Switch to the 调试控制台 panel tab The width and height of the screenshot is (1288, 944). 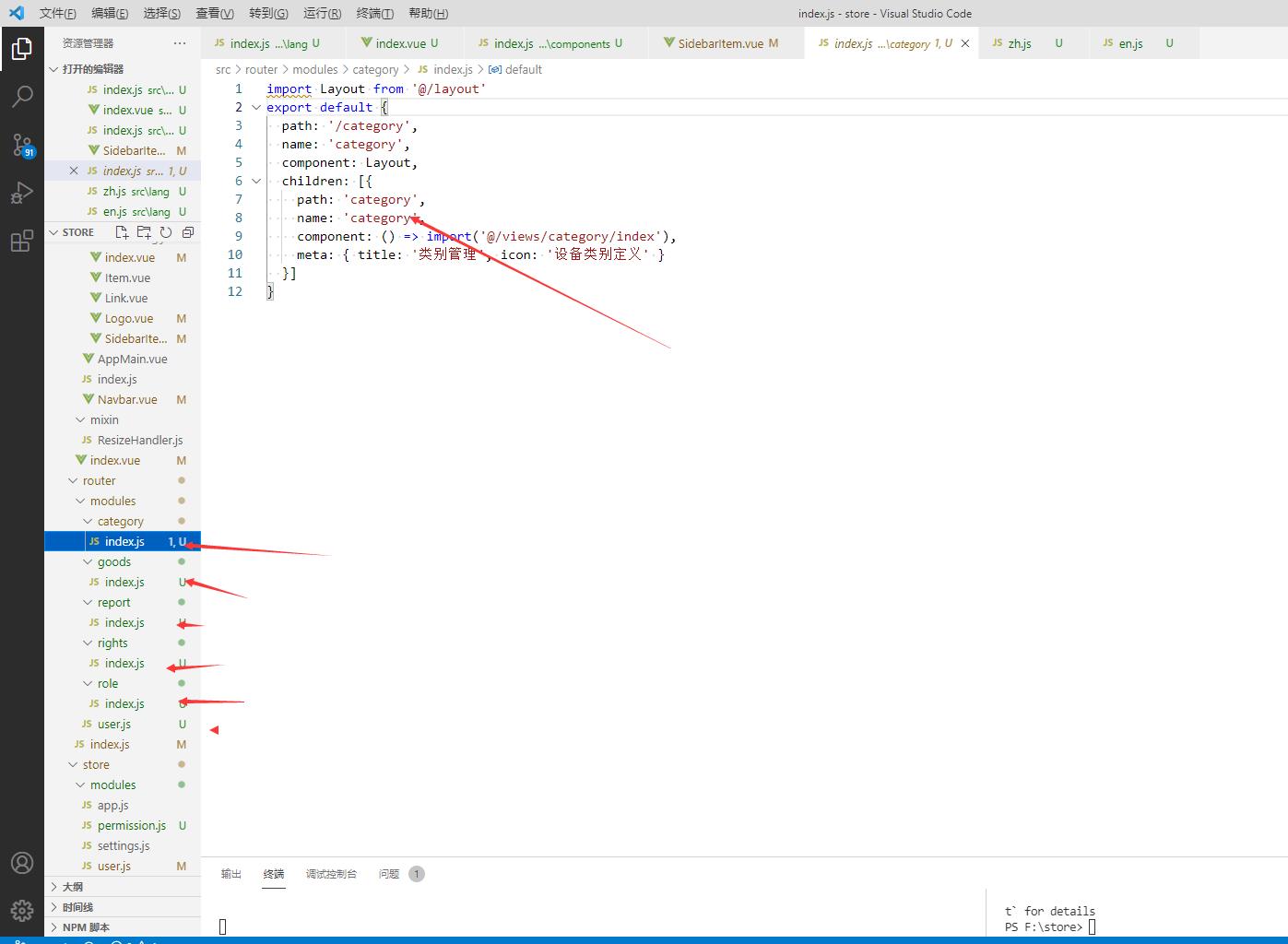click(x=331, y=874)
